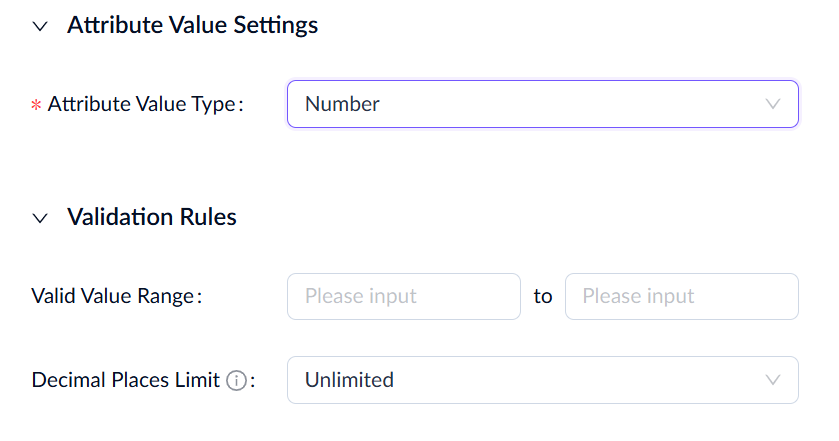Collapse the Validation Rules section chevron
Image resolution: width=839 pixels, height=441 pixels.
coord(40,218)
